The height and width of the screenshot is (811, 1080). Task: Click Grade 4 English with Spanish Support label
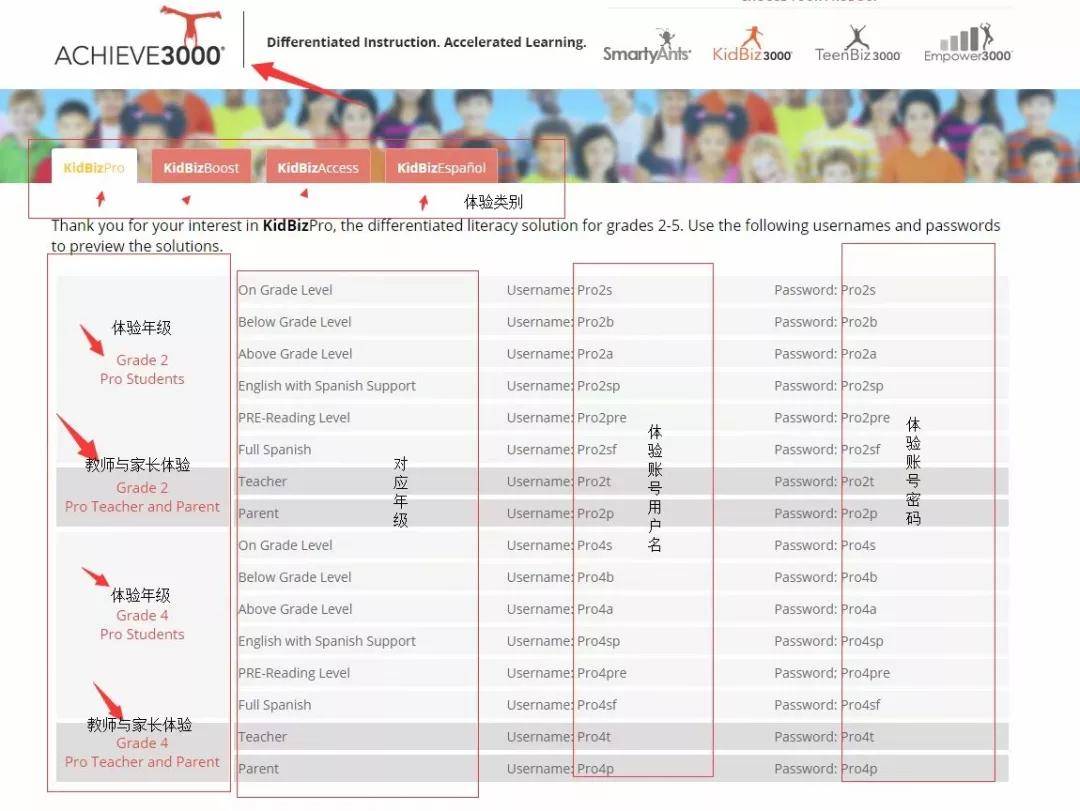click(326, 641)
